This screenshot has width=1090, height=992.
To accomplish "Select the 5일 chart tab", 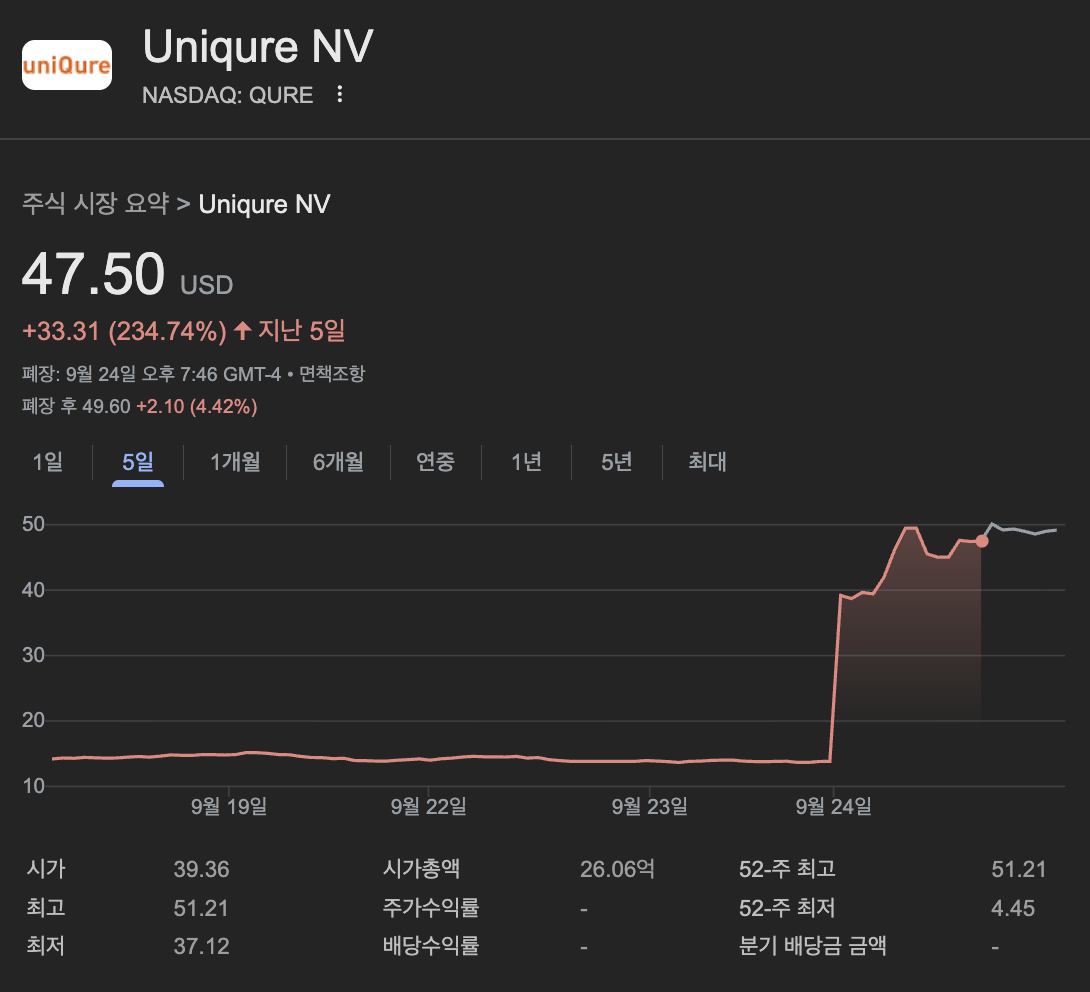I will (x=138, y=462).
